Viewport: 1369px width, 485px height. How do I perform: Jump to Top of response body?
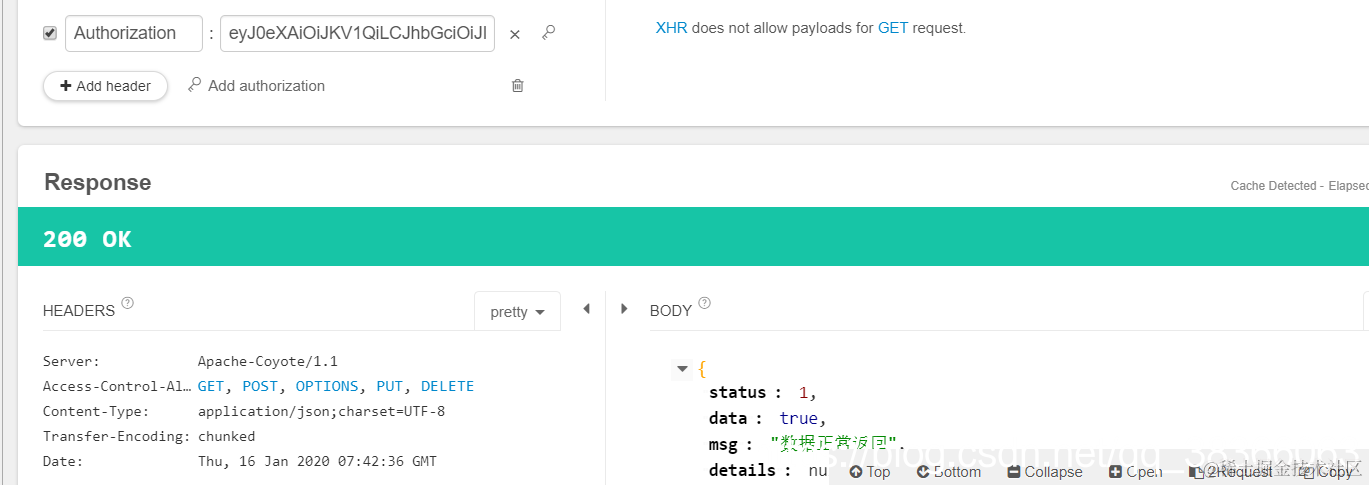click(x=870, y=472)
